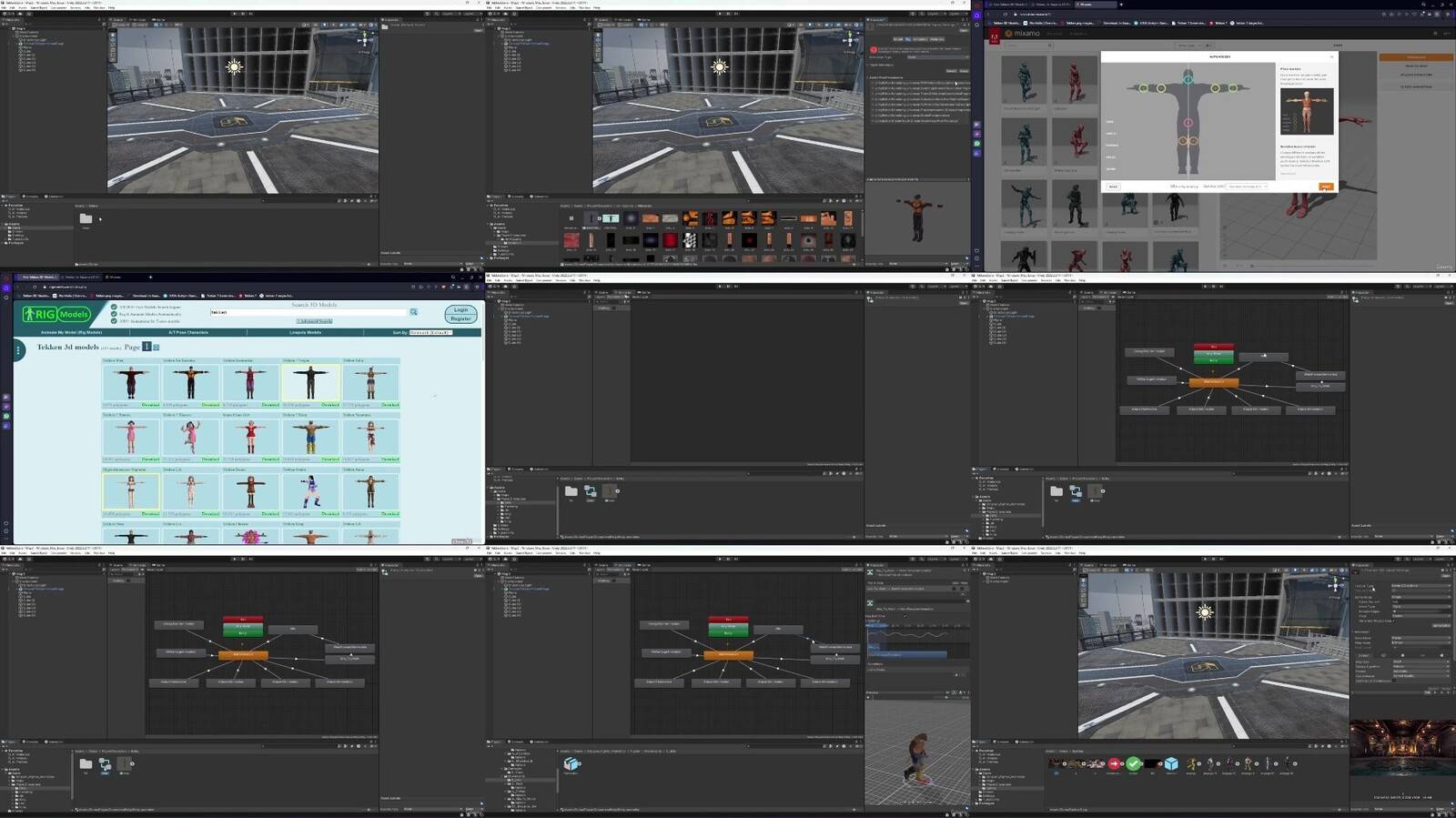Screen dimensions: 1456x818
Task: Click the magnifier search icon on Rig Models
Action: pos(413,312)
